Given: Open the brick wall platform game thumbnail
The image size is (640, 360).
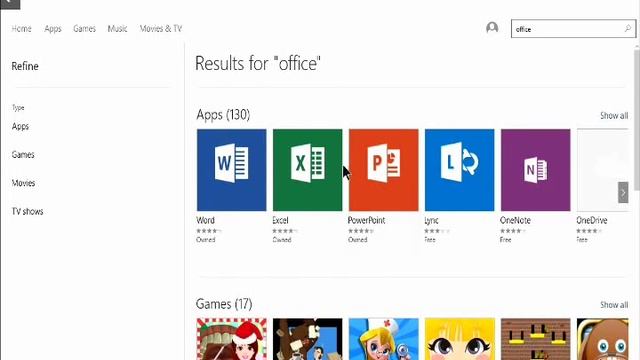Looking at the screenshot, I should (535, 339).
